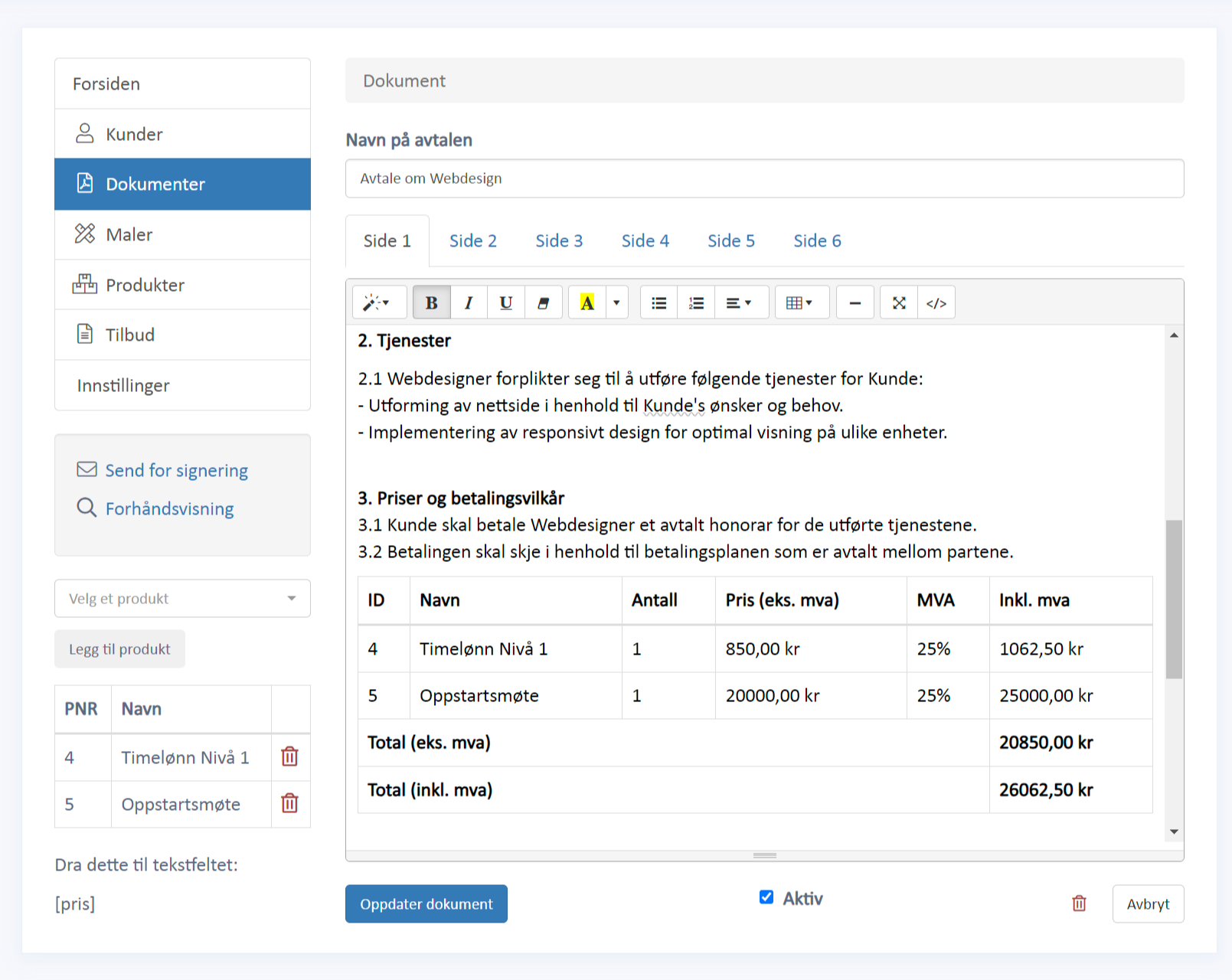Click Oppdater dokument button
The image size is (1232, 980).
[x=426, y=904]
